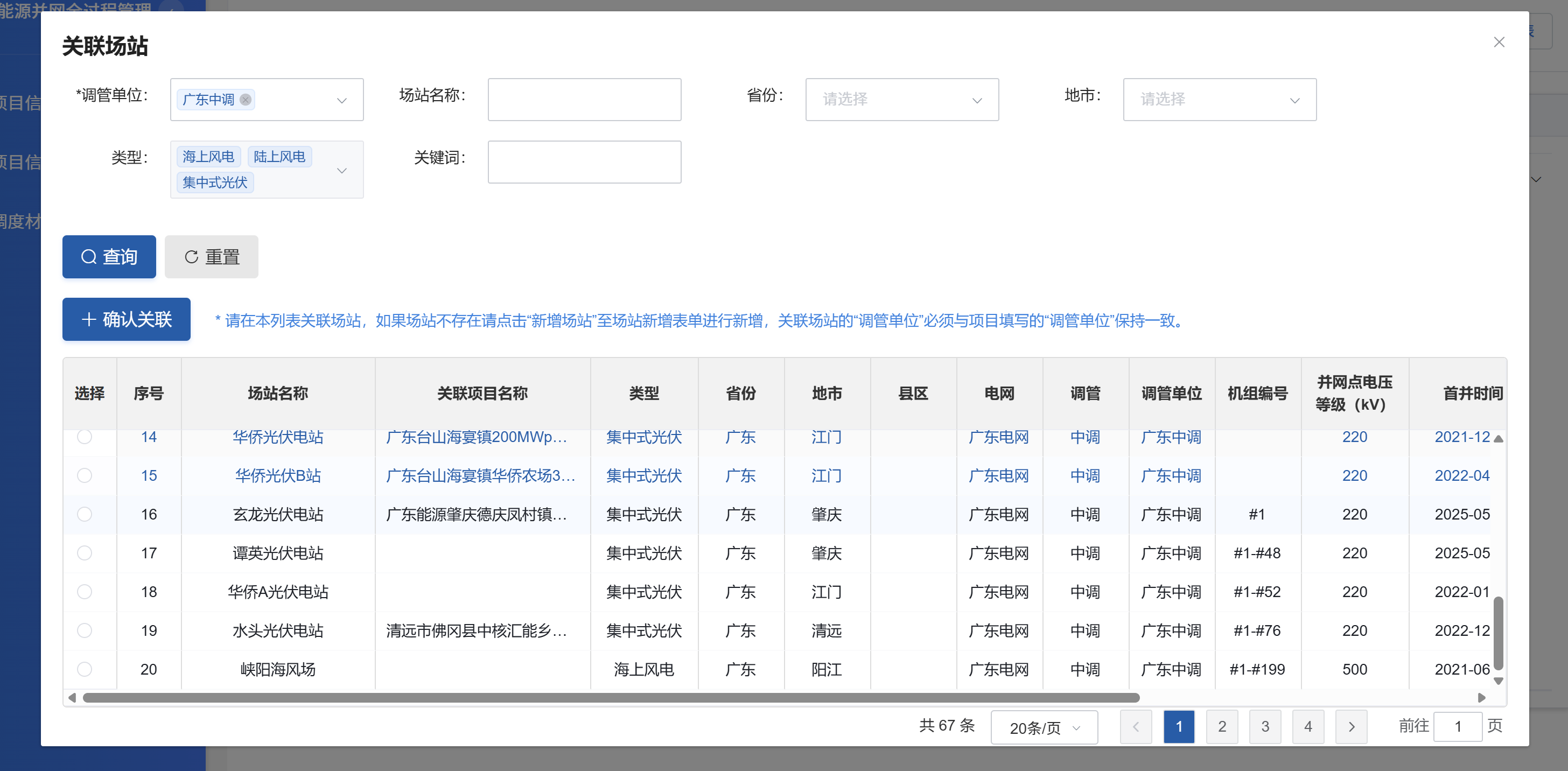Click 广东台山海宴镇华侨农场3 project cell

(x=480, y=475)
